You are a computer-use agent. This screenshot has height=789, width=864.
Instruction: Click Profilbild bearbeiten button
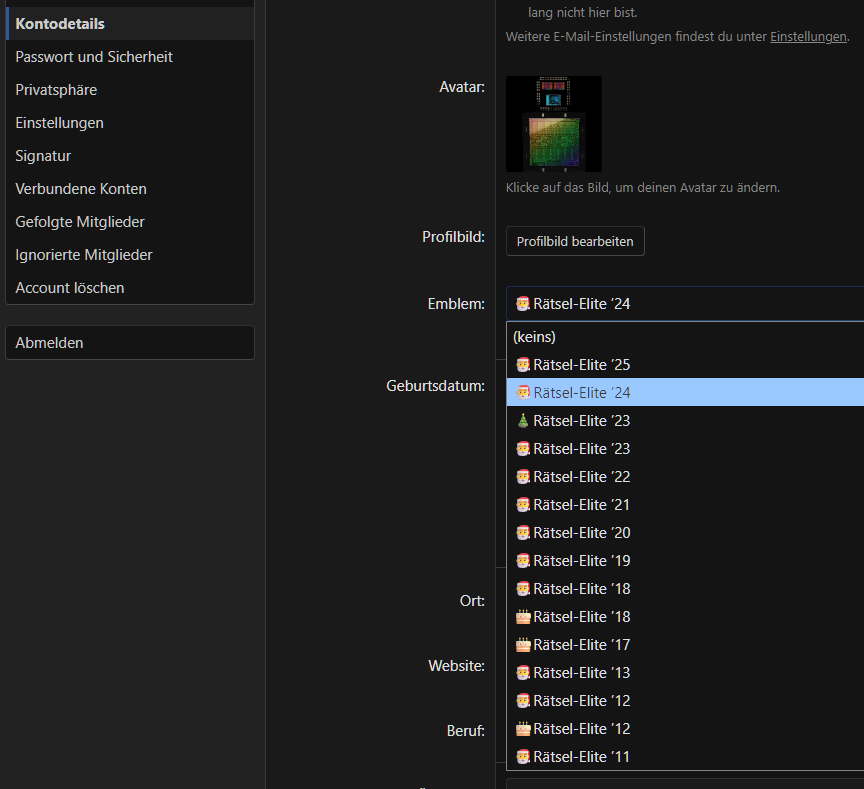click(x=575, y=241)
